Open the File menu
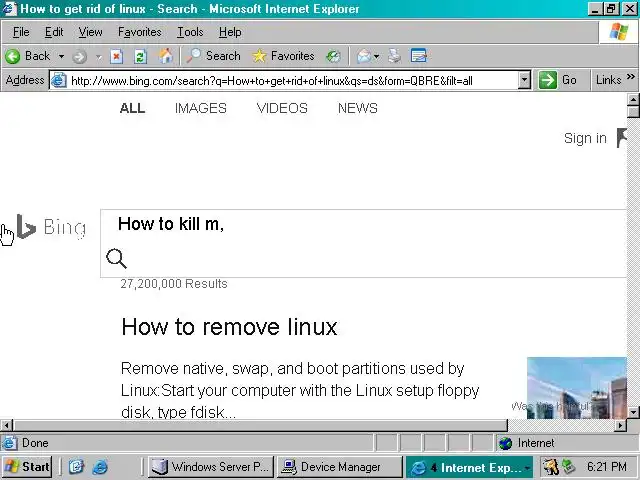640x480 pixels. click(x=21, y=32)
